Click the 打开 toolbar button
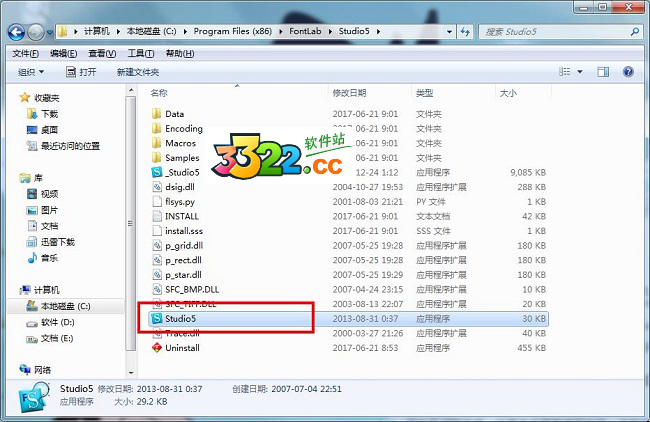This screenshot has width=650, height=422. 81,72
